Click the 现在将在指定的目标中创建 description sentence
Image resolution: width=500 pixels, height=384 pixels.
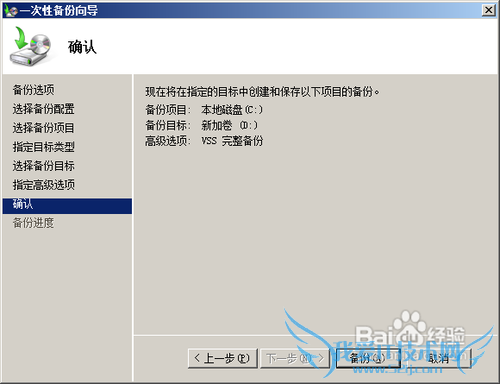(262, 92)
